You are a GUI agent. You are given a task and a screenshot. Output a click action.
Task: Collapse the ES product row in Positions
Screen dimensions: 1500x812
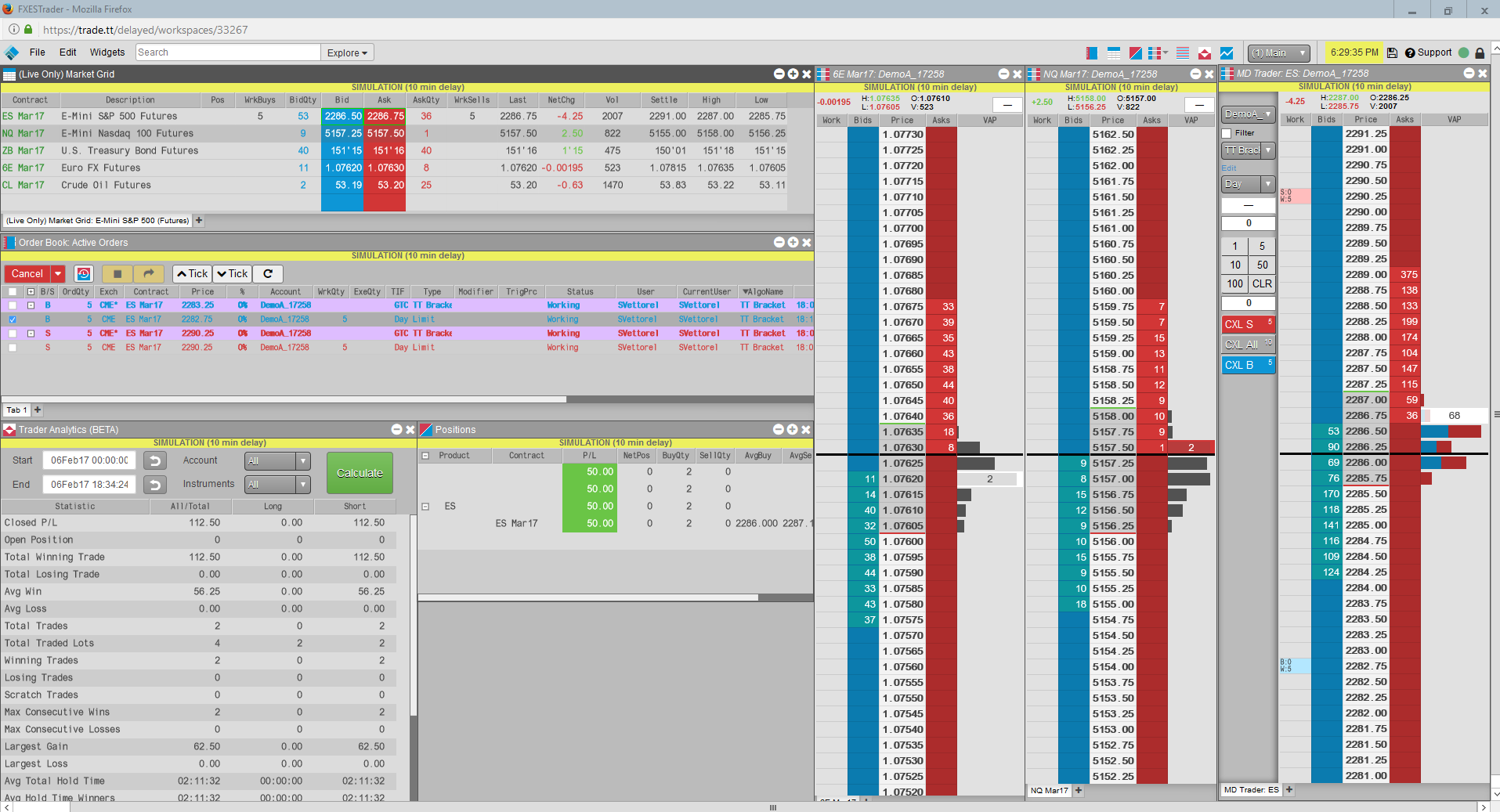pos(425,507)
